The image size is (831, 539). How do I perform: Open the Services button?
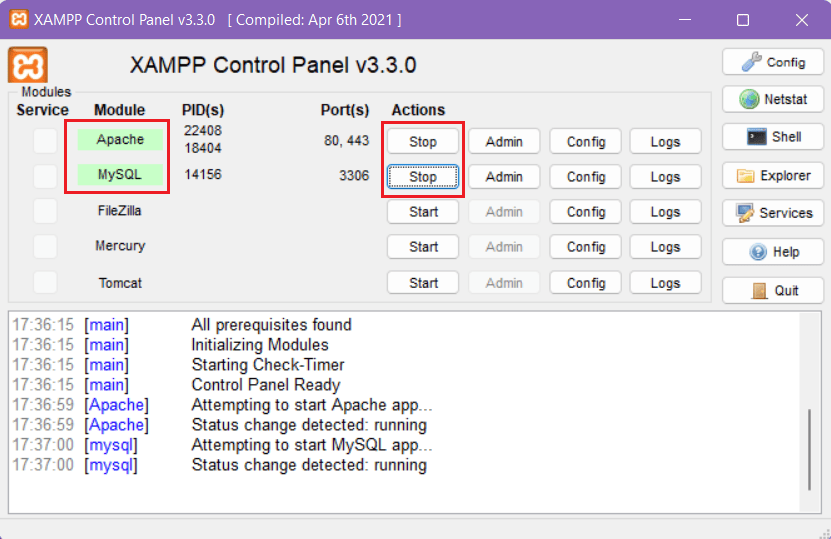tap(773, 213)
